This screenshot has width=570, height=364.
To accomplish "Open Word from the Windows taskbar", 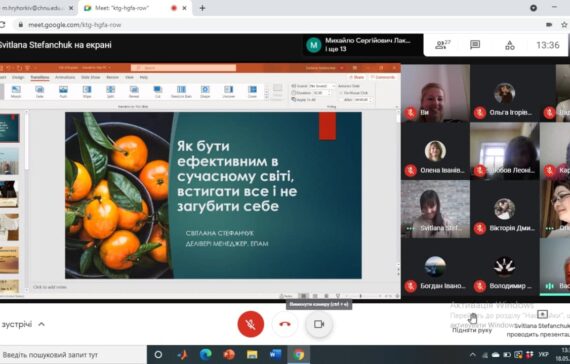I will [275, 354].
